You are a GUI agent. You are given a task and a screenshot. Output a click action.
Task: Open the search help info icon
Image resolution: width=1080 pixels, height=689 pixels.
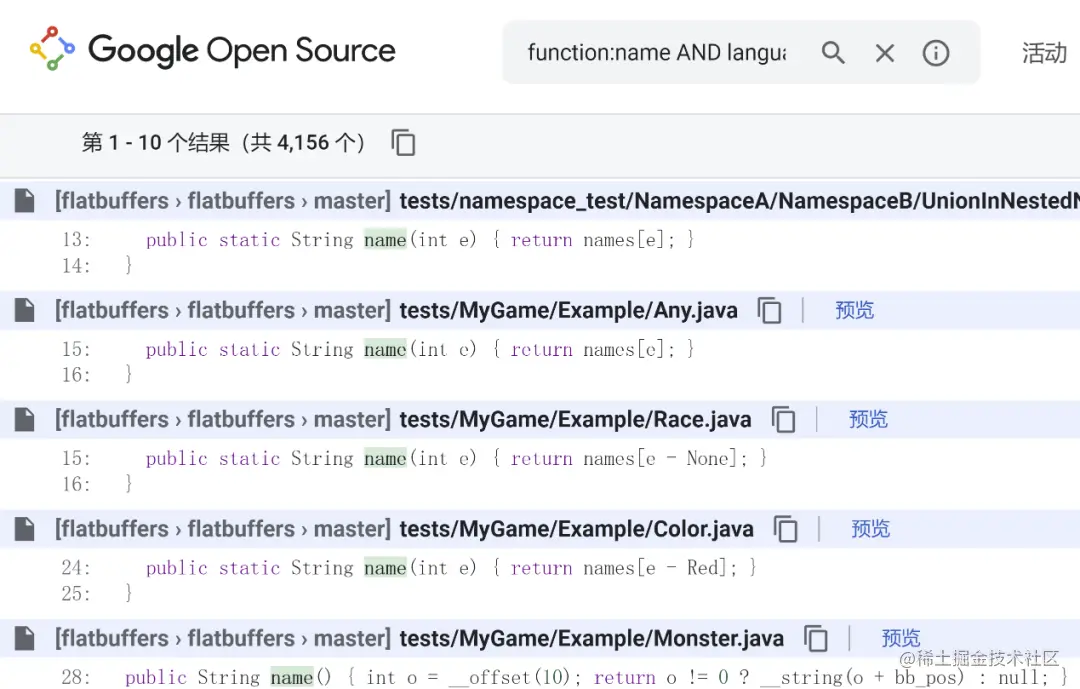pyautogui.click(x=936, y=53)
